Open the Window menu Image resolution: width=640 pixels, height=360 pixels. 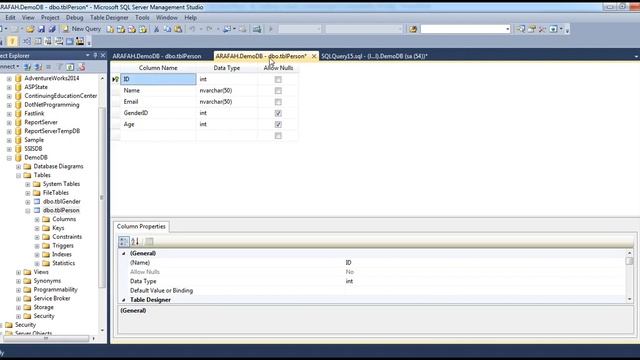click(167, 18)
